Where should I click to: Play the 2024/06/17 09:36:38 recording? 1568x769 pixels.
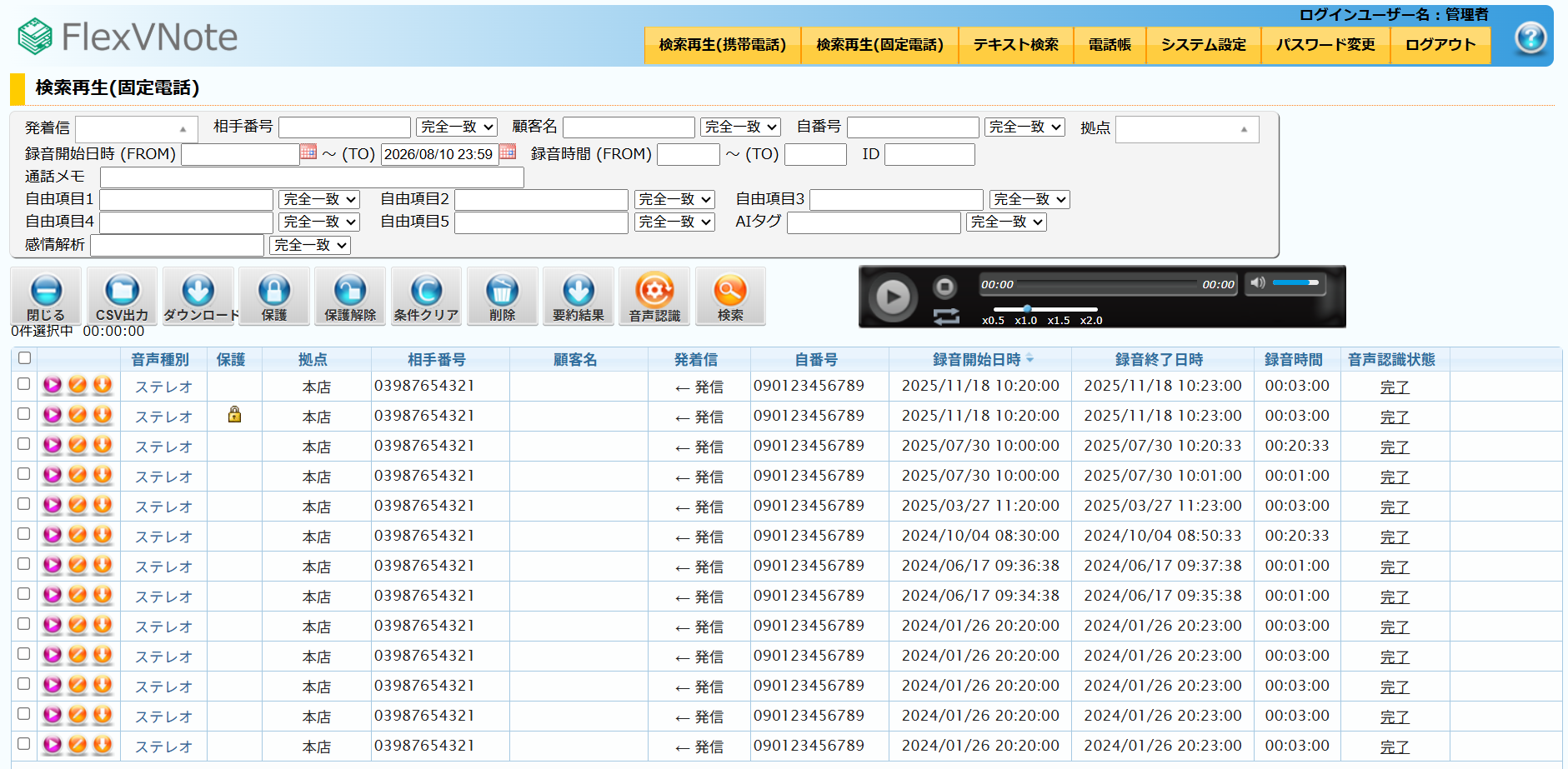click(x=53, y=565)
